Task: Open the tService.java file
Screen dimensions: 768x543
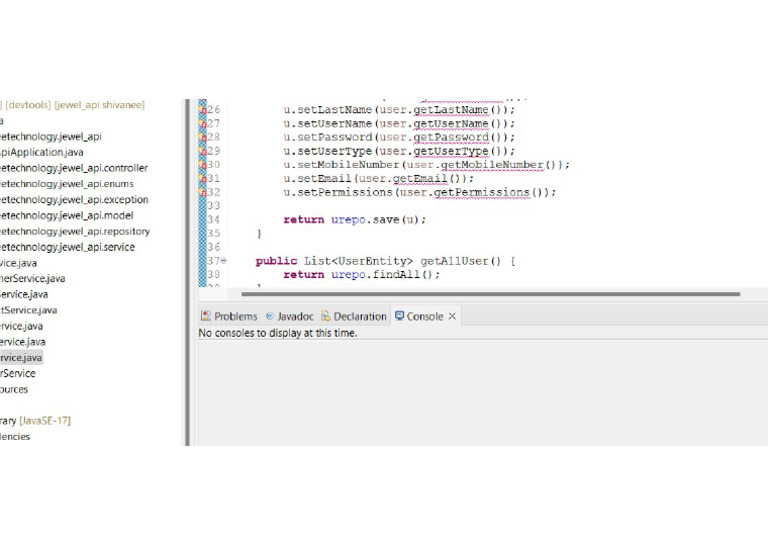Action: pos(28,310)
